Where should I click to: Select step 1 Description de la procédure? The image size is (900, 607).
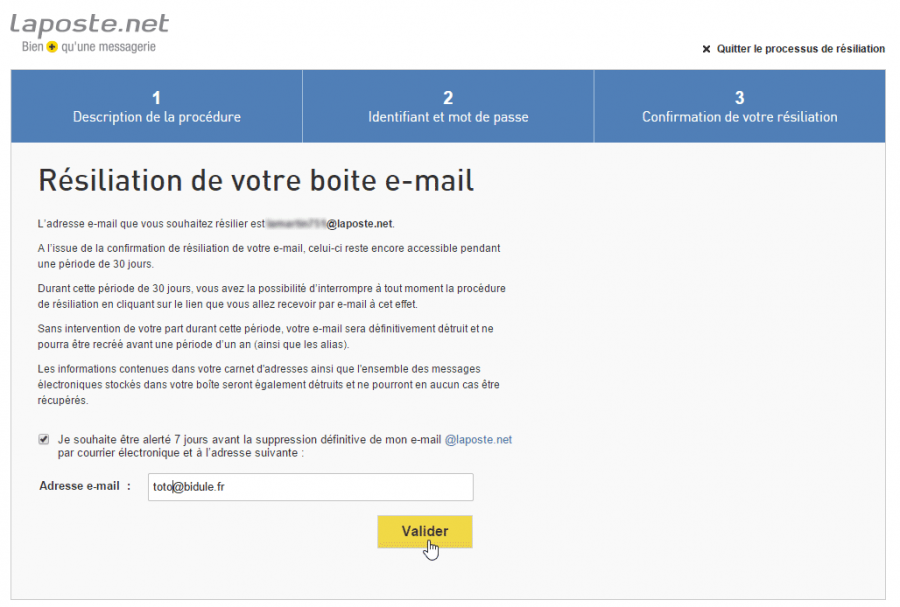click(156, 106)
